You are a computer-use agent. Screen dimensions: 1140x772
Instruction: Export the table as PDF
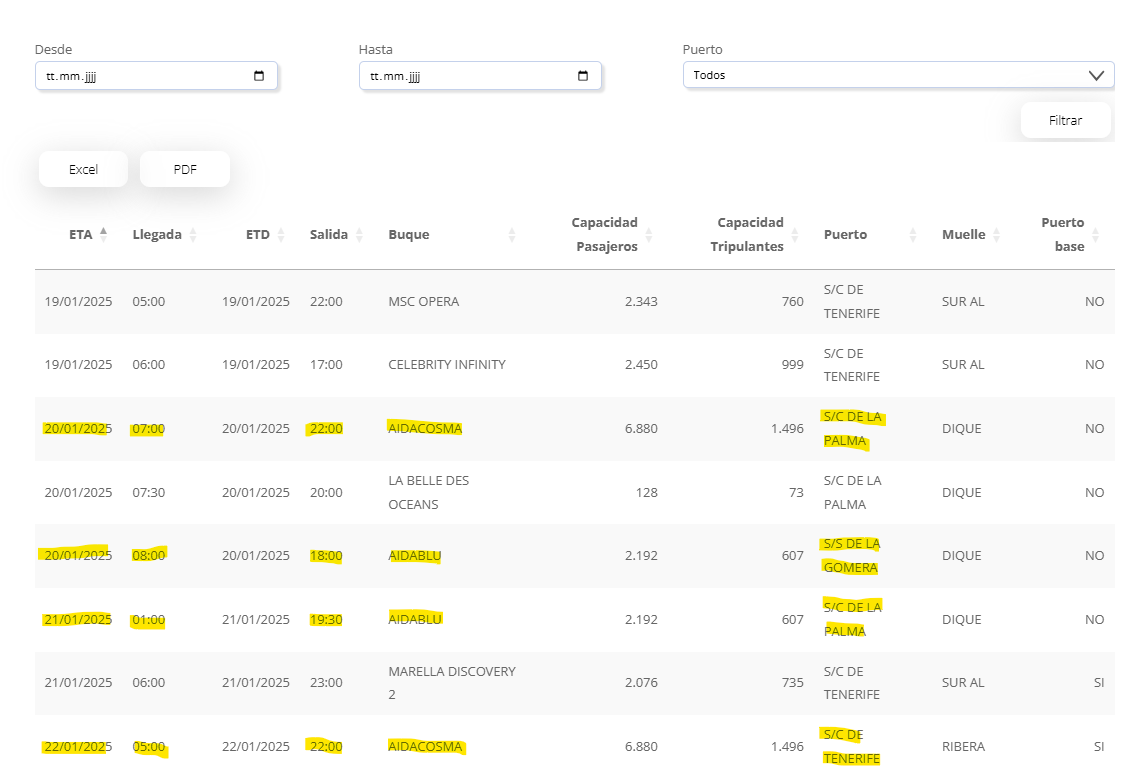click(185, 169)
